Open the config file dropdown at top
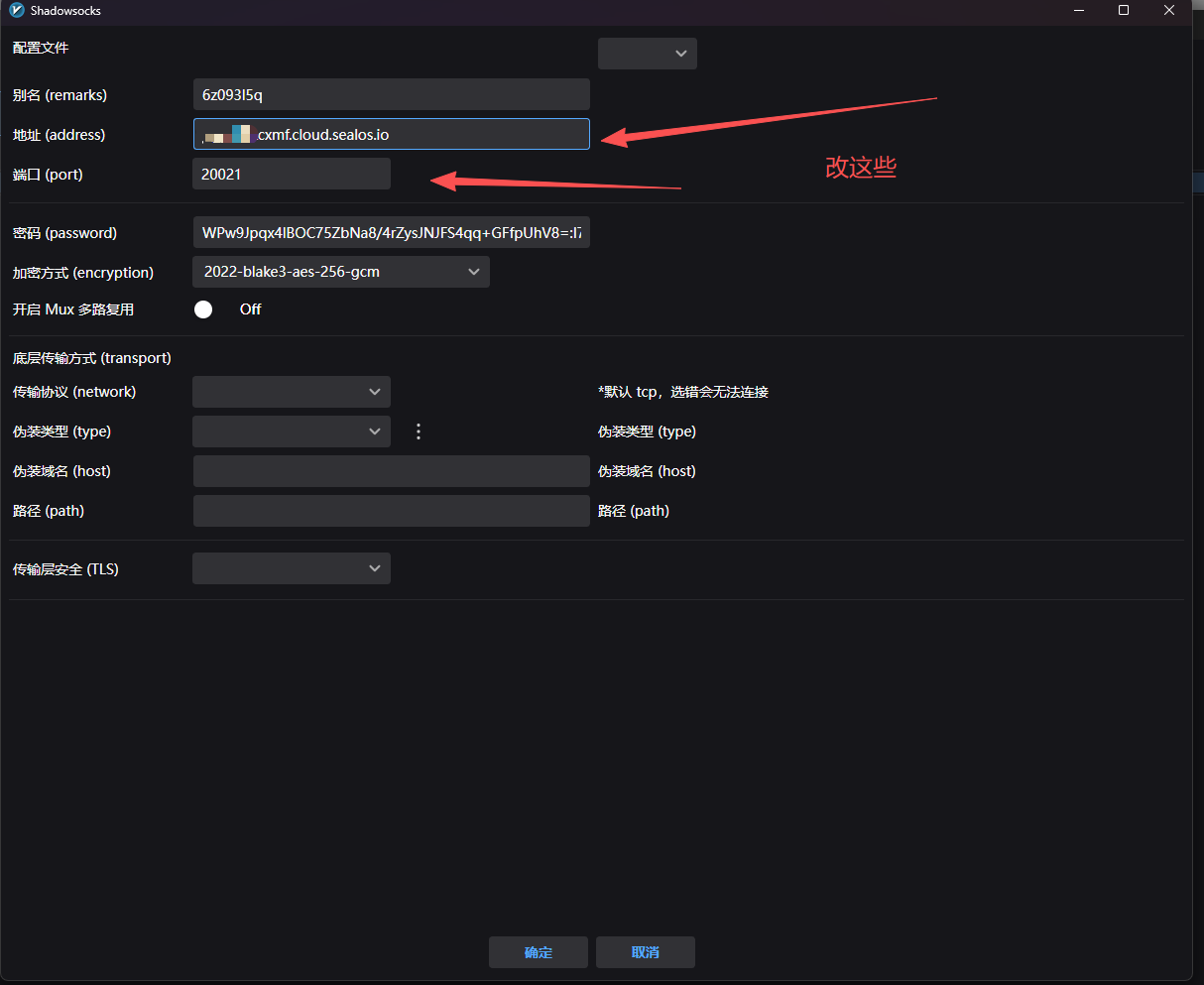1204x985 pixels. (647, 54)
